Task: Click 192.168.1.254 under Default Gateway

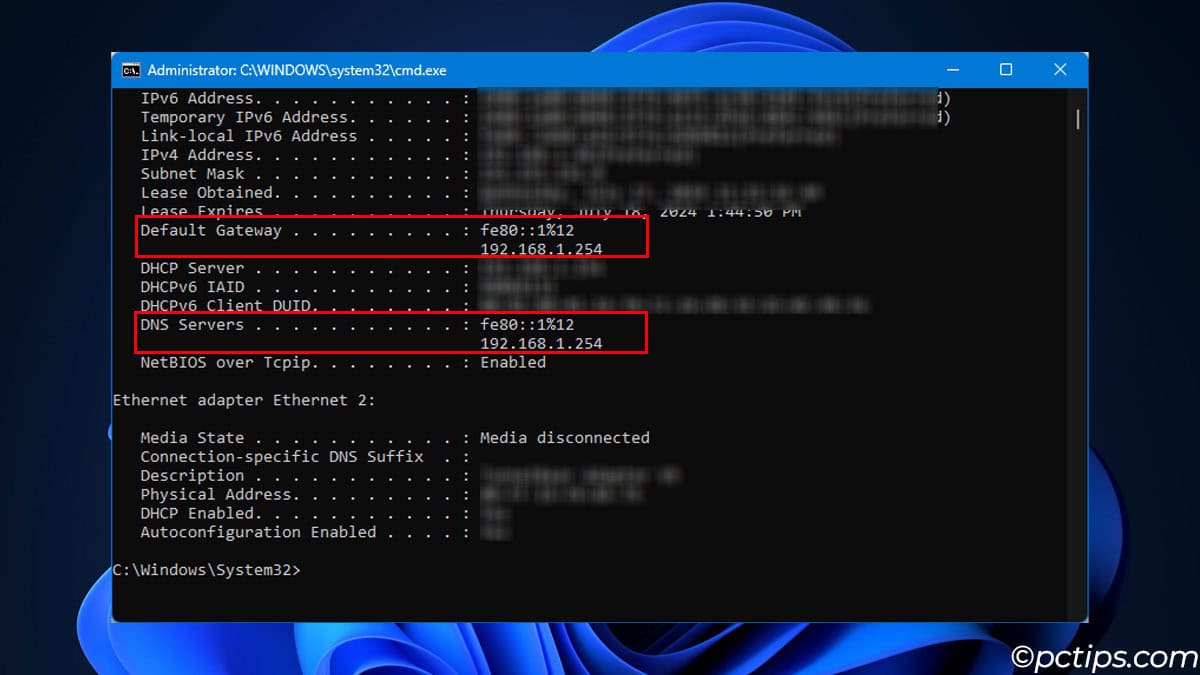Action: coord(541,249)
